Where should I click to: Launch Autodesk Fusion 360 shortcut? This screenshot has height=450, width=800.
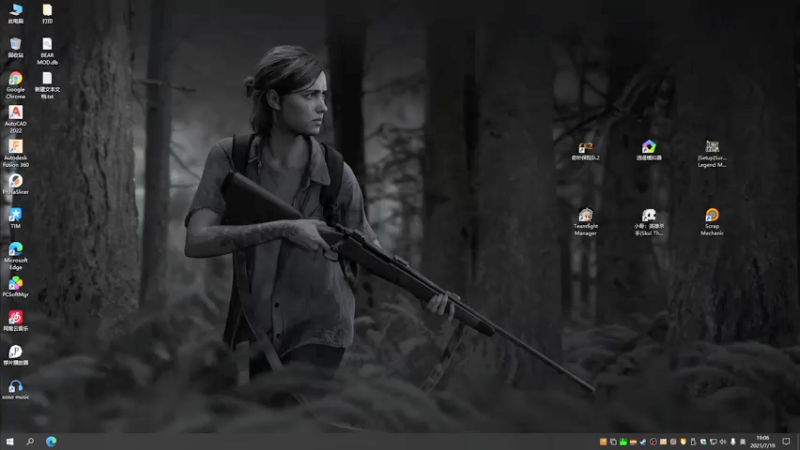click(x=16, y=154)
